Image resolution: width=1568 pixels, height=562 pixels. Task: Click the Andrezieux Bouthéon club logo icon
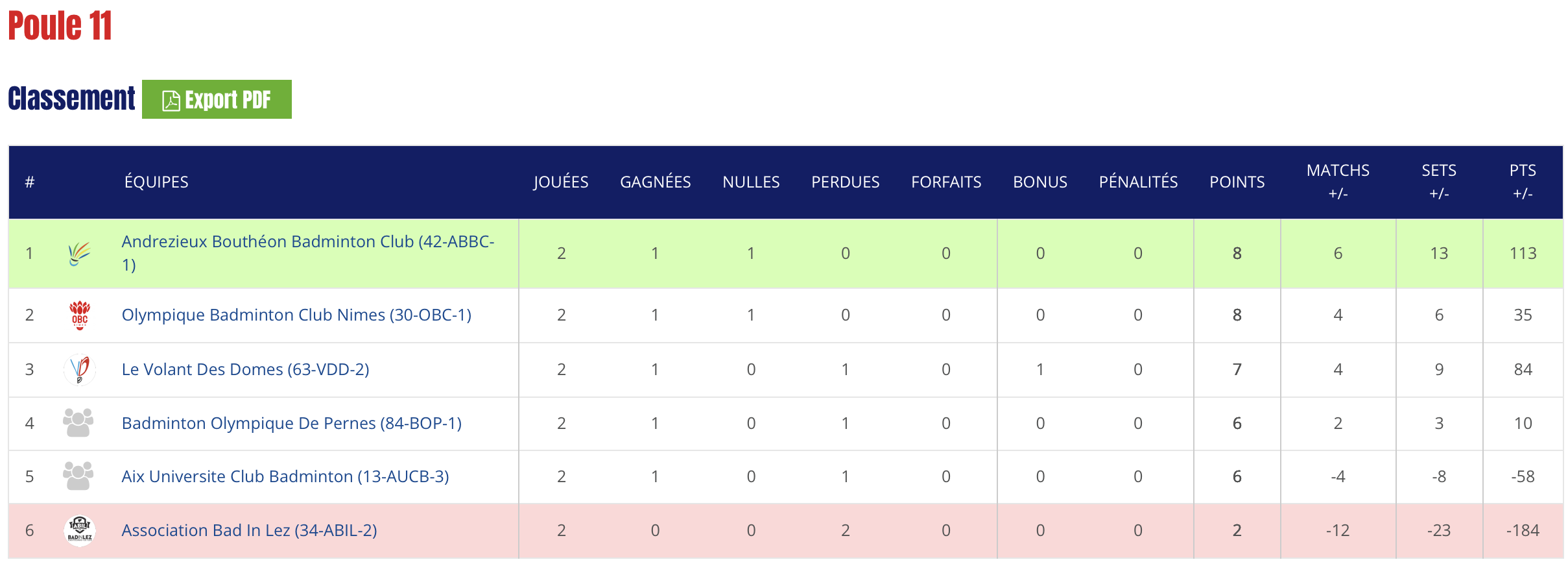pyautogui.click(x=79, y=254)
